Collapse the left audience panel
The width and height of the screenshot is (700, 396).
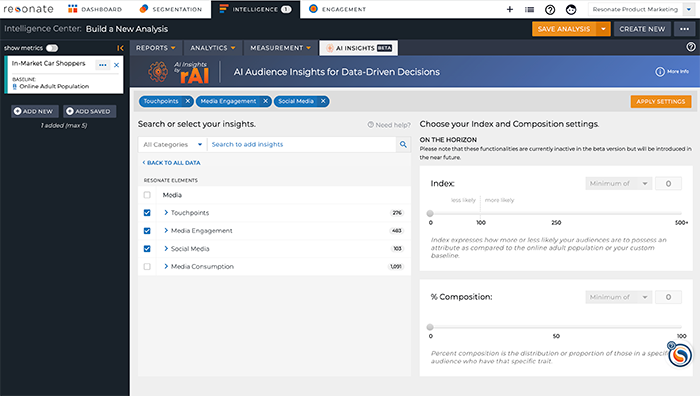coord(120,48)
